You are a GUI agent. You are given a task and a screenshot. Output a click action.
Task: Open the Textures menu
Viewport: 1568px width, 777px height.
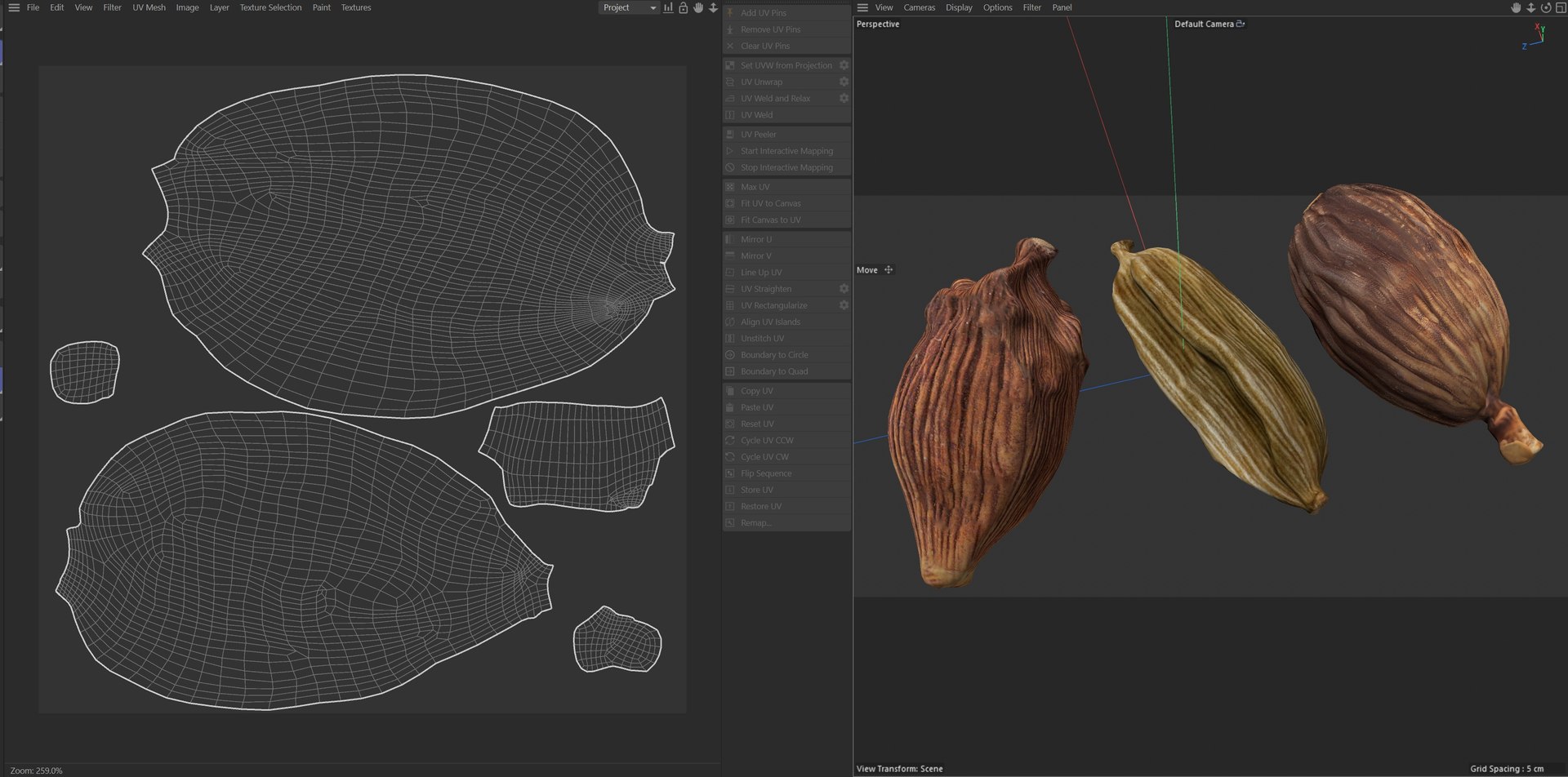tap(356, 7)
